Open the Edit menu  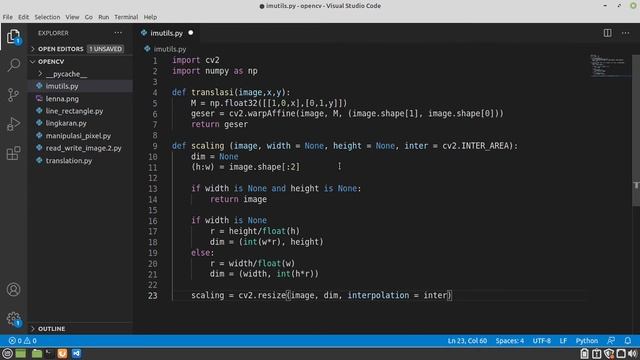[23, 17]
